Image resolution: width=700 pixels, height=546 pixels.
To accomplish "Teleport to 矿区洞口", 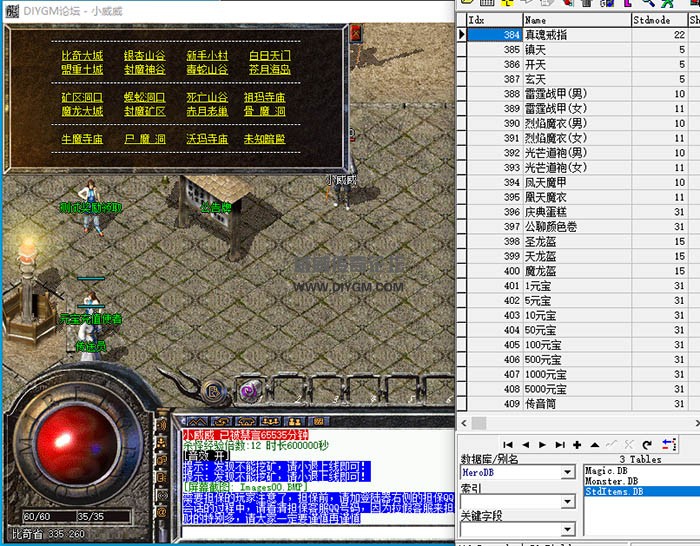I will coord(83,97).
